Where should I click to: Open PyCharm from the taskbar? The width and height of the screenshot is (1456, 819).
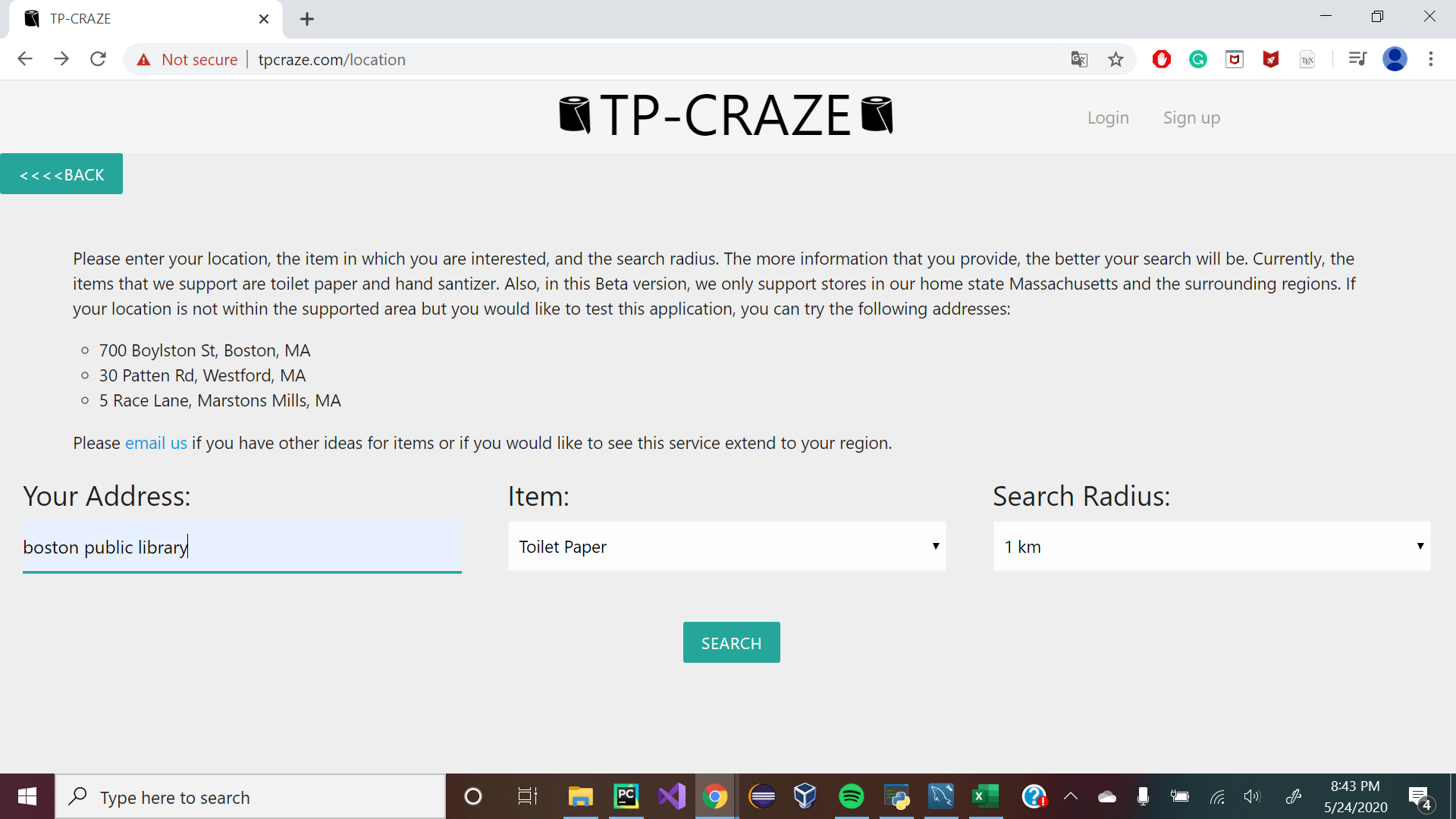626,796
